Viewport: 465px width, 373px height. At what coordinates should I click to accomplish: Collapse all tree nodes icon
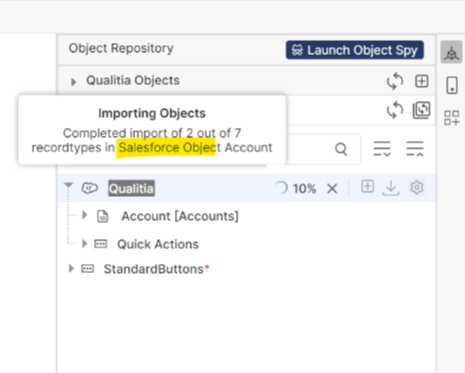click(x=415, y=149)
